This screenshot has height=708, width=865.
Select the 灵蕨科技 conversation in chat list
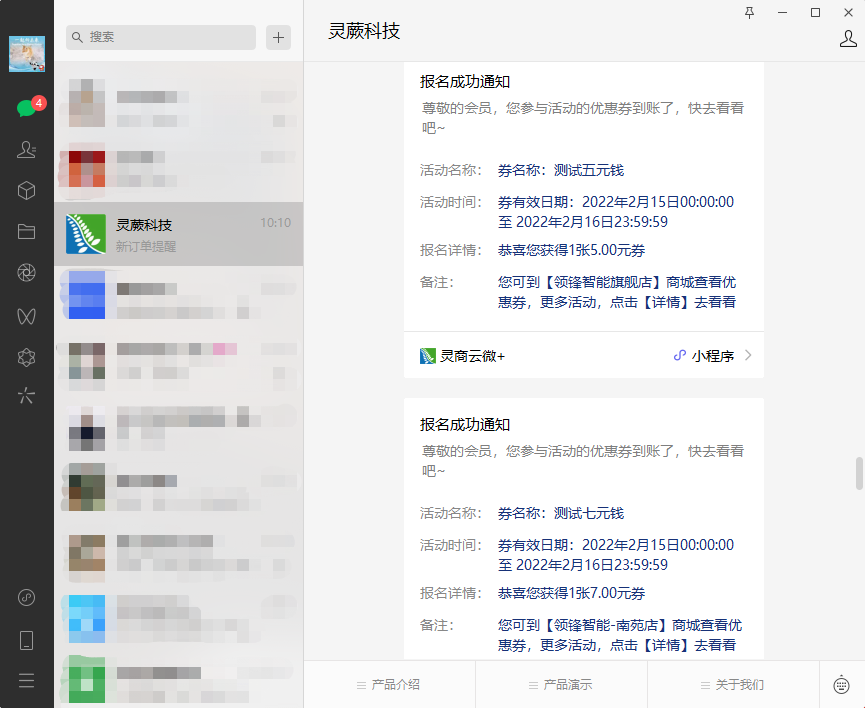179,234
